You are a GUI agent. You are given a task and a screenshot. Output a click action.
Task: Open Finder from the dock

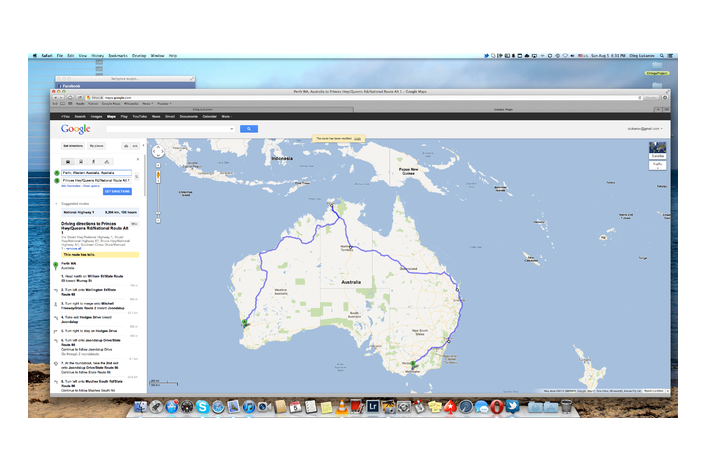pos(141,407)
